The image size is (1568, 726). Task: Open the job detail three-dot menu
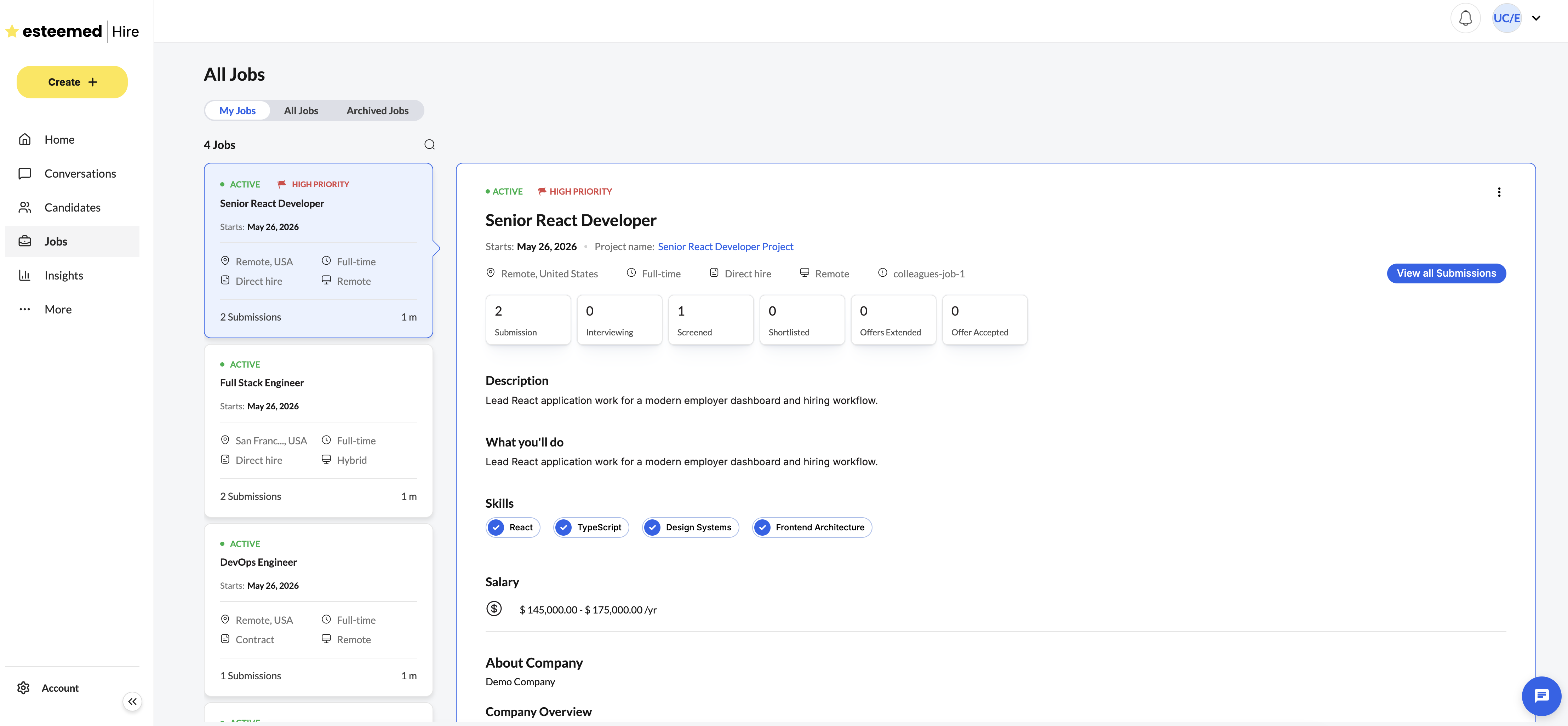point(1499,192)
